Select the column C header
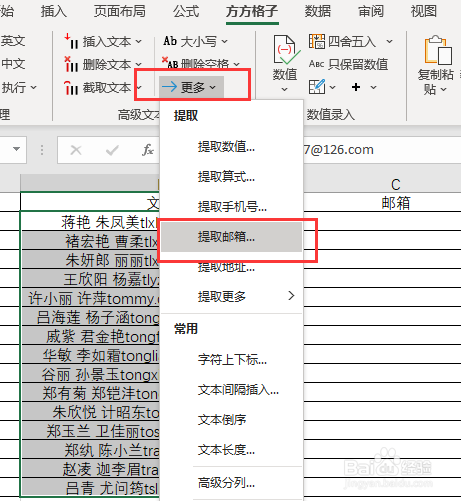461x501 pixels. tap(395, 184)
